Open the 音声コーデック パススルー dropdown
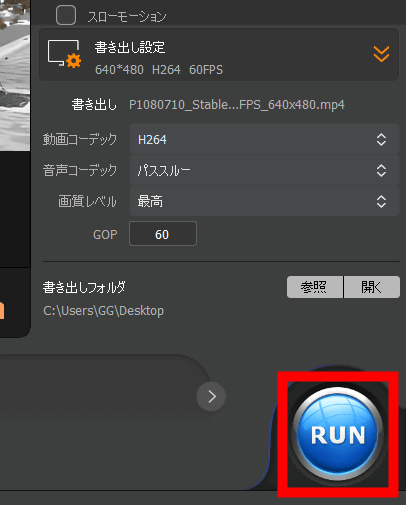The height and width of the screenshot is (505, 406). (264, 171)
